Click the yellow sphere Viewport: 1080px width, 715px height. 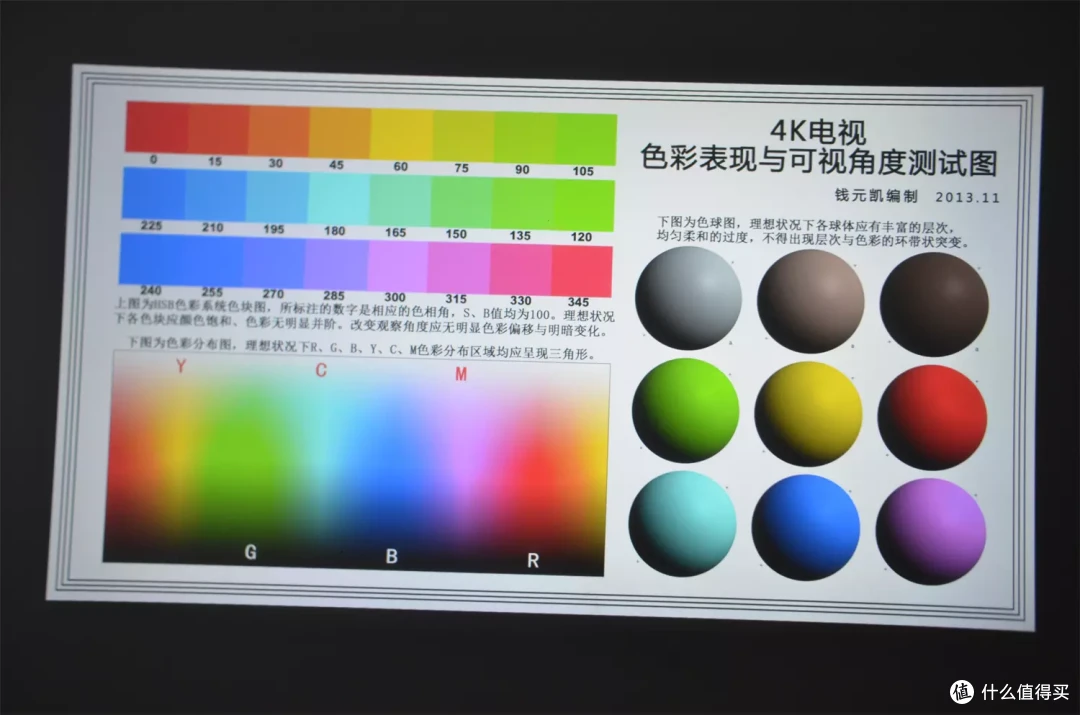click(x=809, y=413)
